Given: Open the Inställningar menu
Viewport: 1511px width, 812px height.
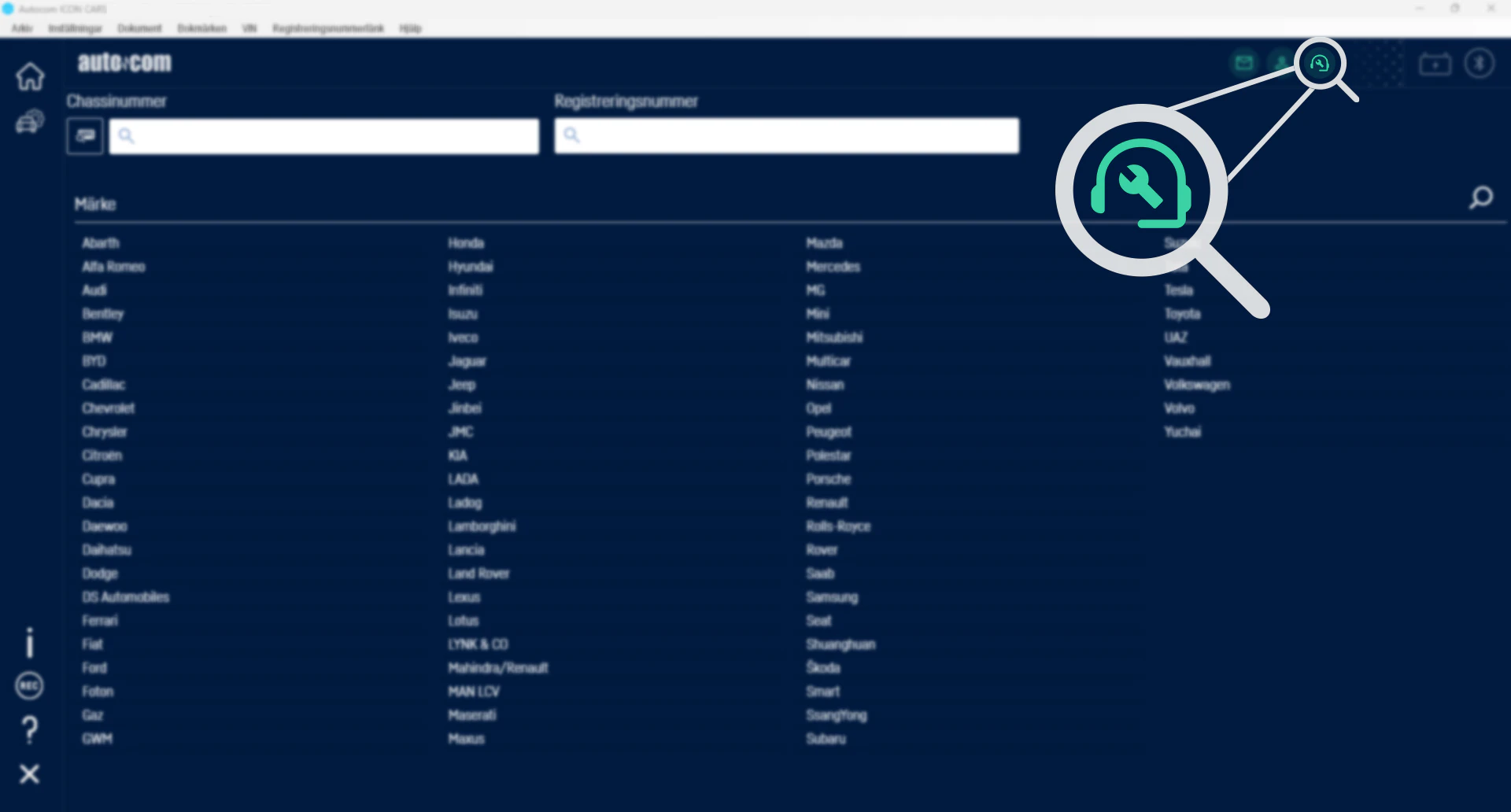Looking at the screenshot, I should [76, 28].
